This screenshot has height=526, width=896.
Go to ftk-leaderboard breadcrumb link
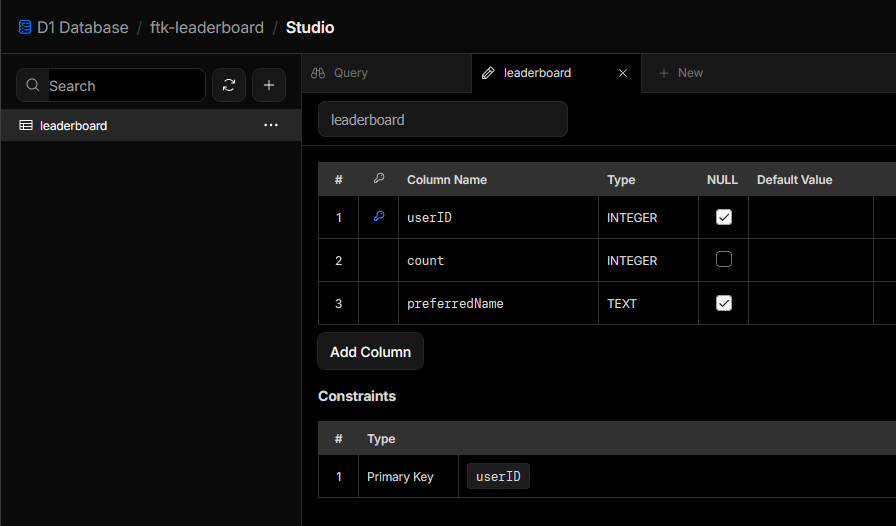pyautogui.click(x=207, y=27)
